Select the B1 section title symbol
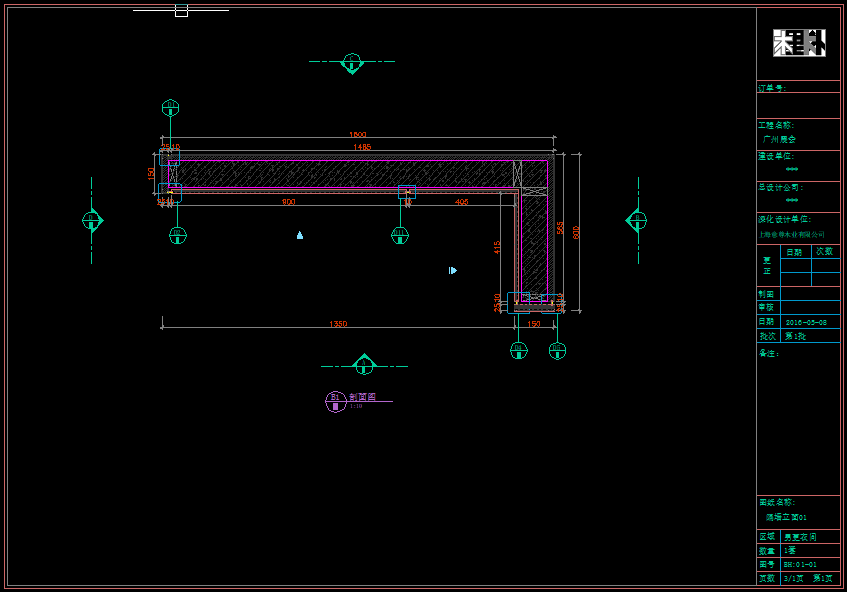Image resolution: width=847 pixels, height=592 pixels. [336, 401]
